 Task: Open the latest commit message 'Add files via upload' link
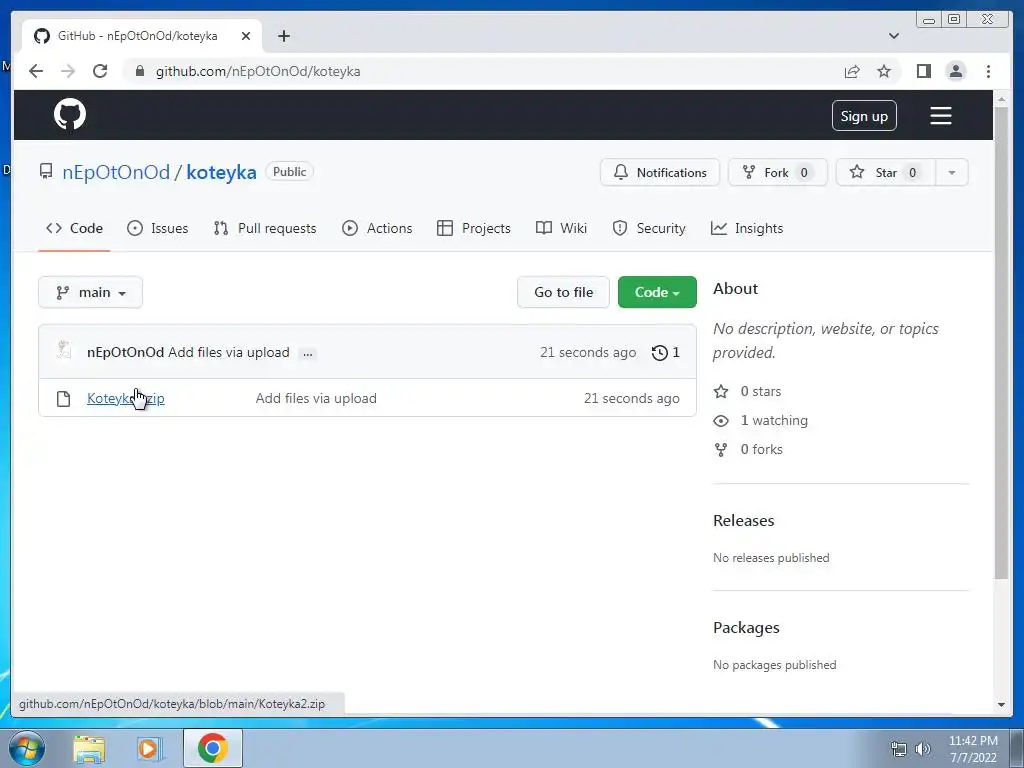tap(229, 353)
